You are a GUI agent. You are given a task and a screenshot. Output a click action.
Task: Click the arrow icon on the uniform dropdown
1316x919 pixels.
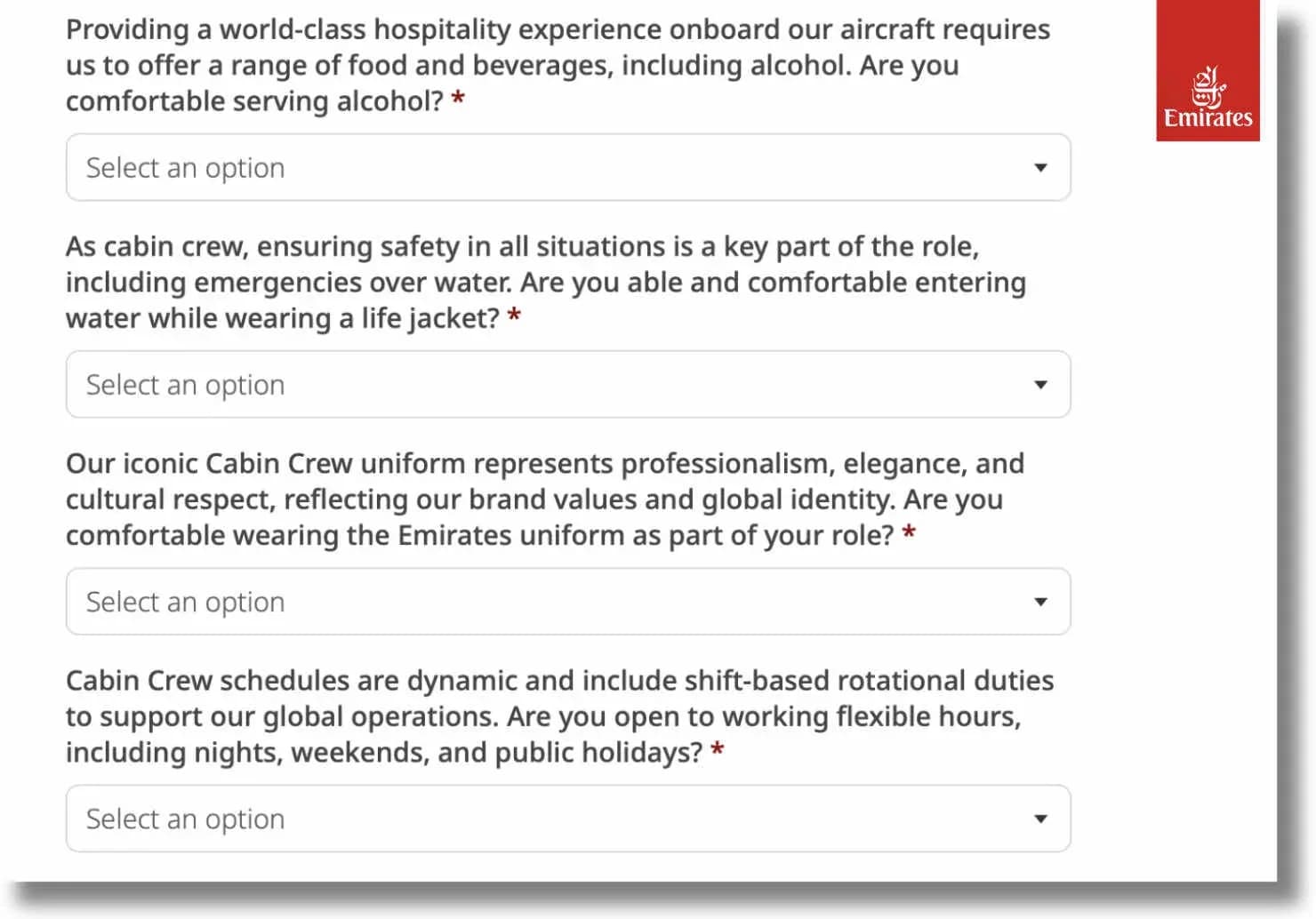click(x=1039, y=602)
